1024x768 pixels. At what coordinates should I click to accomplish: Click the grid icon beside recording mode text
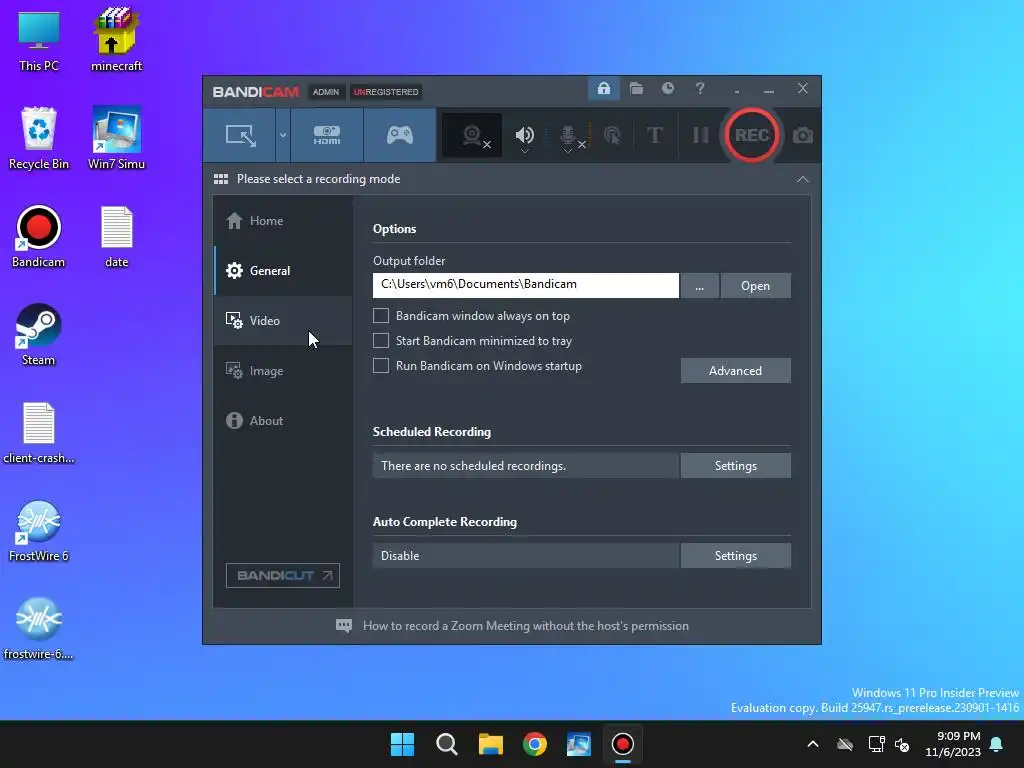[x=221, y=179]
